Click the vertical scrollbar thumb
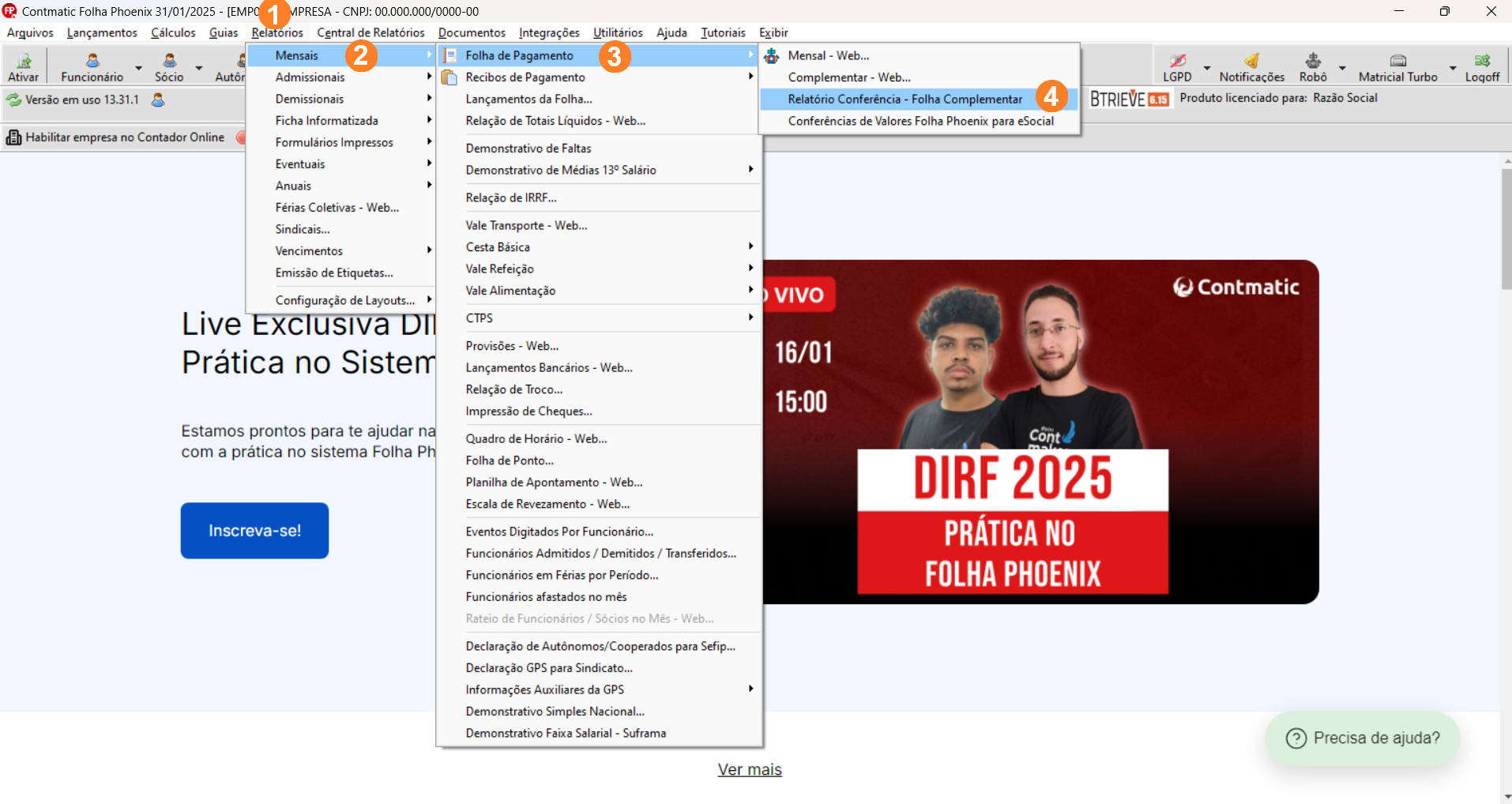The image size is (1512, 804). click(1506, 229)
